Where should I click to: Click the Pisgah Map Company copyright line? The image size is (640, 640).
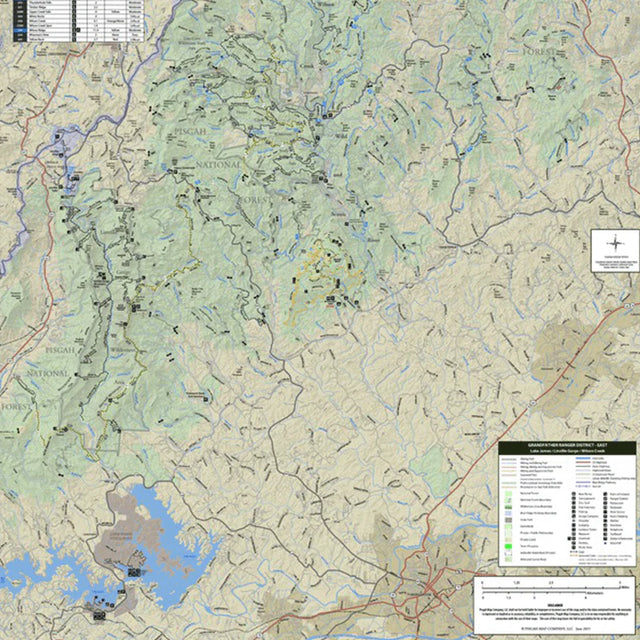554,629
